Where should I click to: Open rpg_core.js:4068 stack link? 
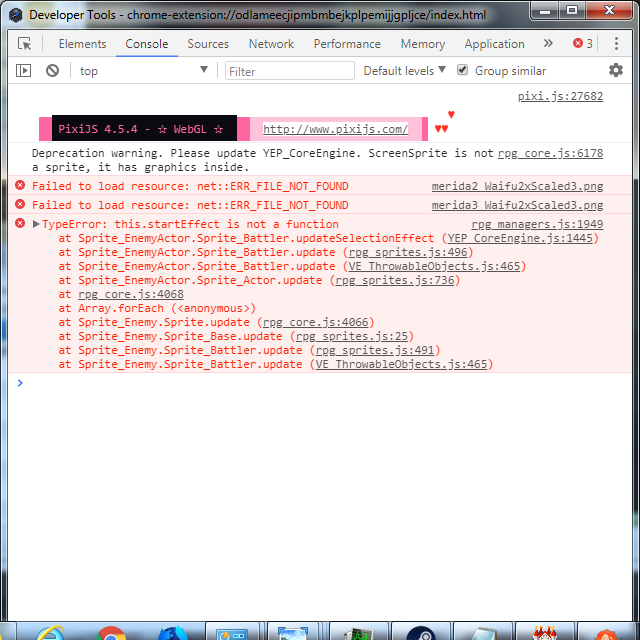click(x=131, y=294)
